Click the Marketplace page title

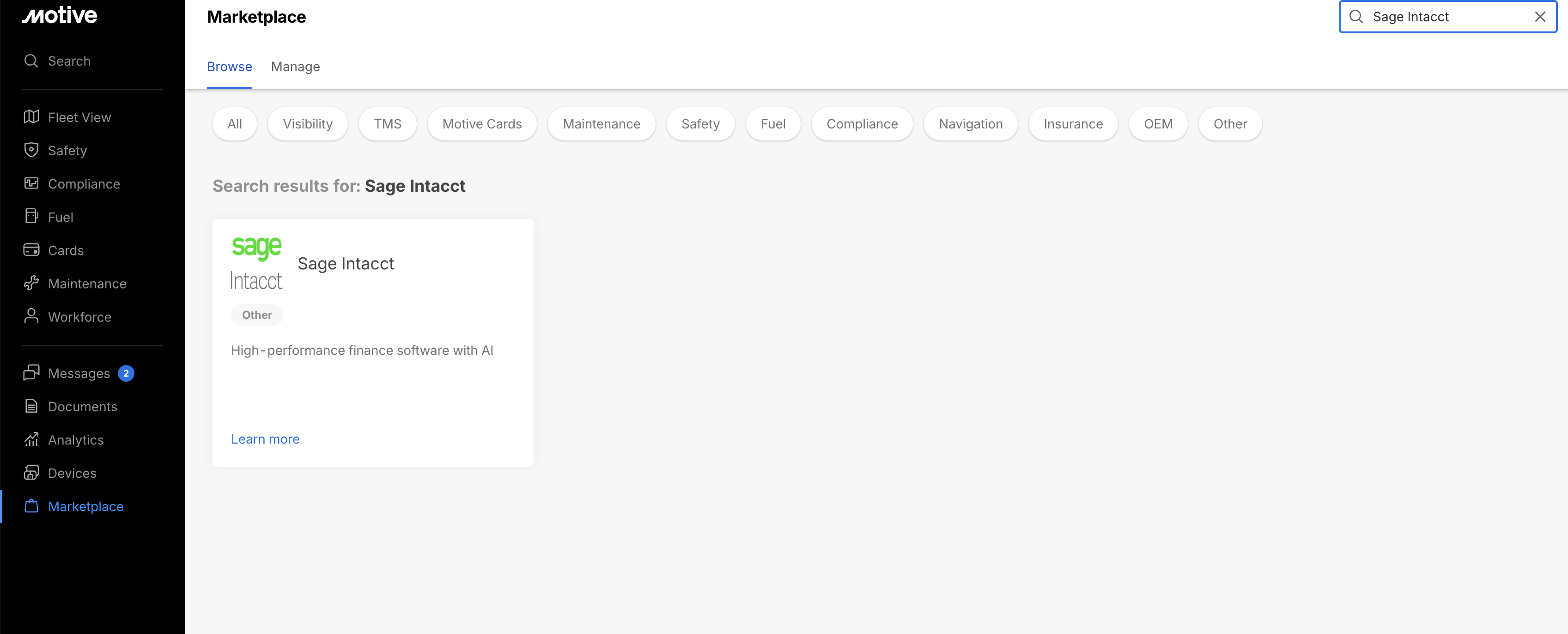click(256, 17)
